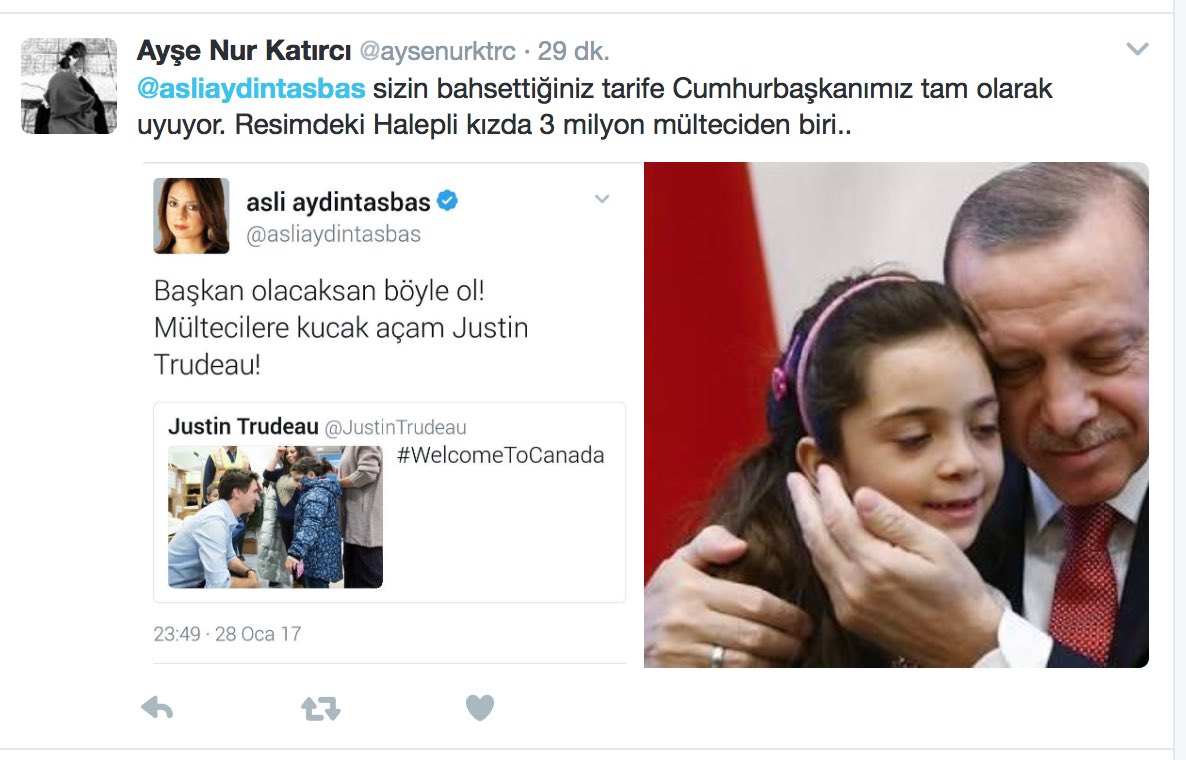
Task: Click the @JustinTrudeau handle
Action: (396, 428)
